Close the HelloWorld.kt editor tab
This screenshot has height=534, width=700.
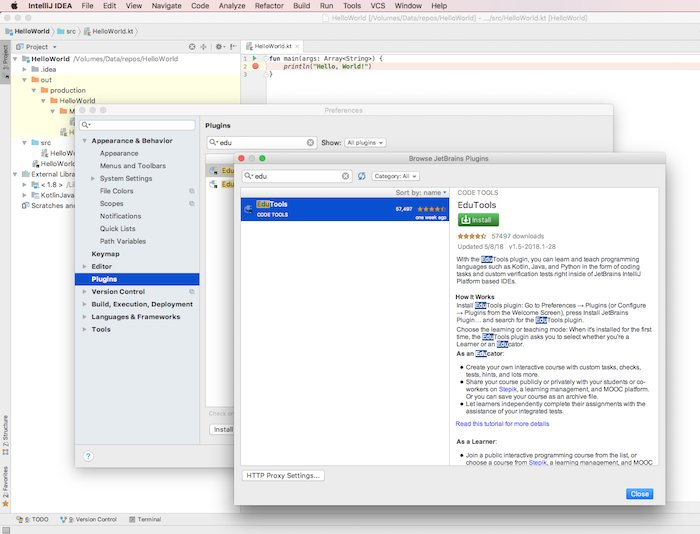[x=297, y=46]
